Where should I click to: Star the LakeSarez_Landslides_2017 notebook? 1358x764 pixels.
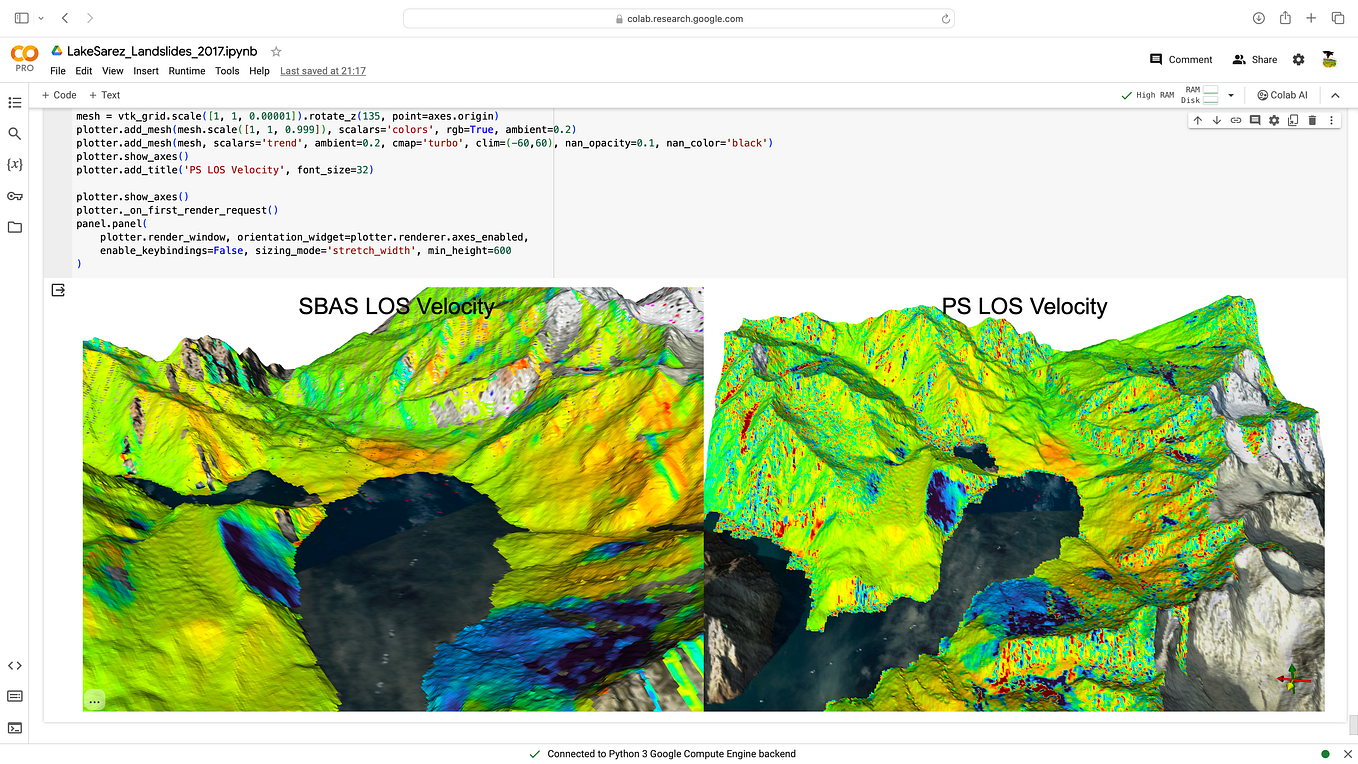click(275, 50)
